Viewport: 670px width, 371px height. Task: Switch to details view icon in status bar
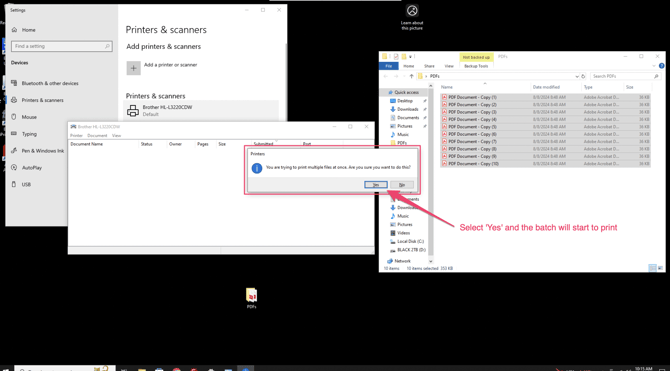(652, 268)
